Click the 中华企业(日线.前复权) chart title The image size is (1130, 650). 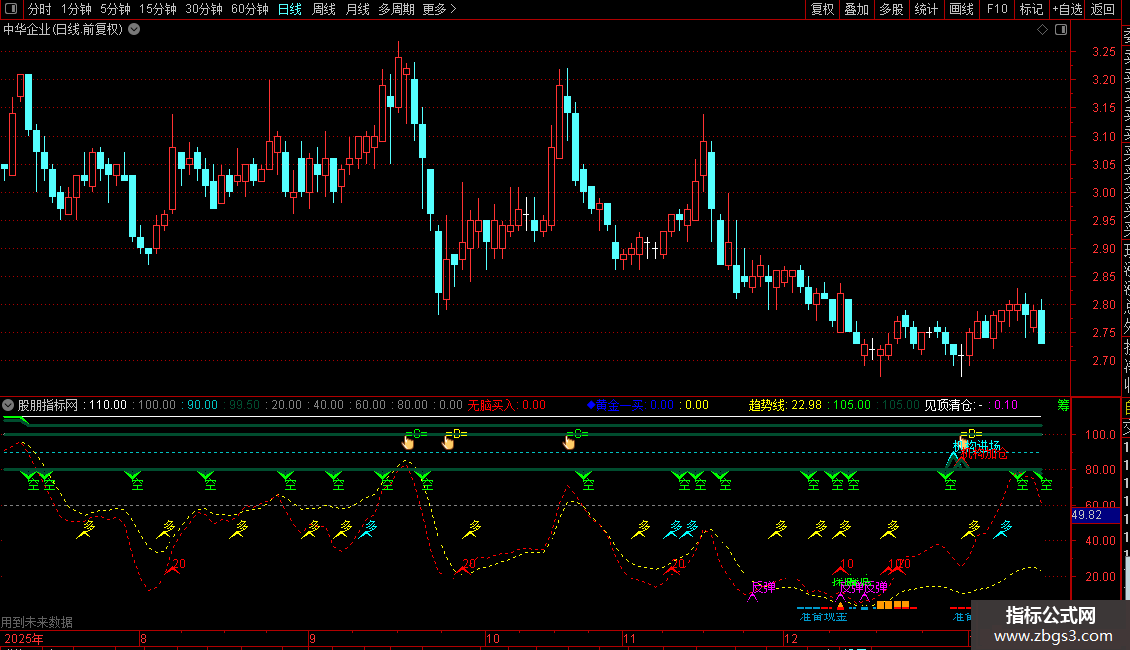pos(63,30)
